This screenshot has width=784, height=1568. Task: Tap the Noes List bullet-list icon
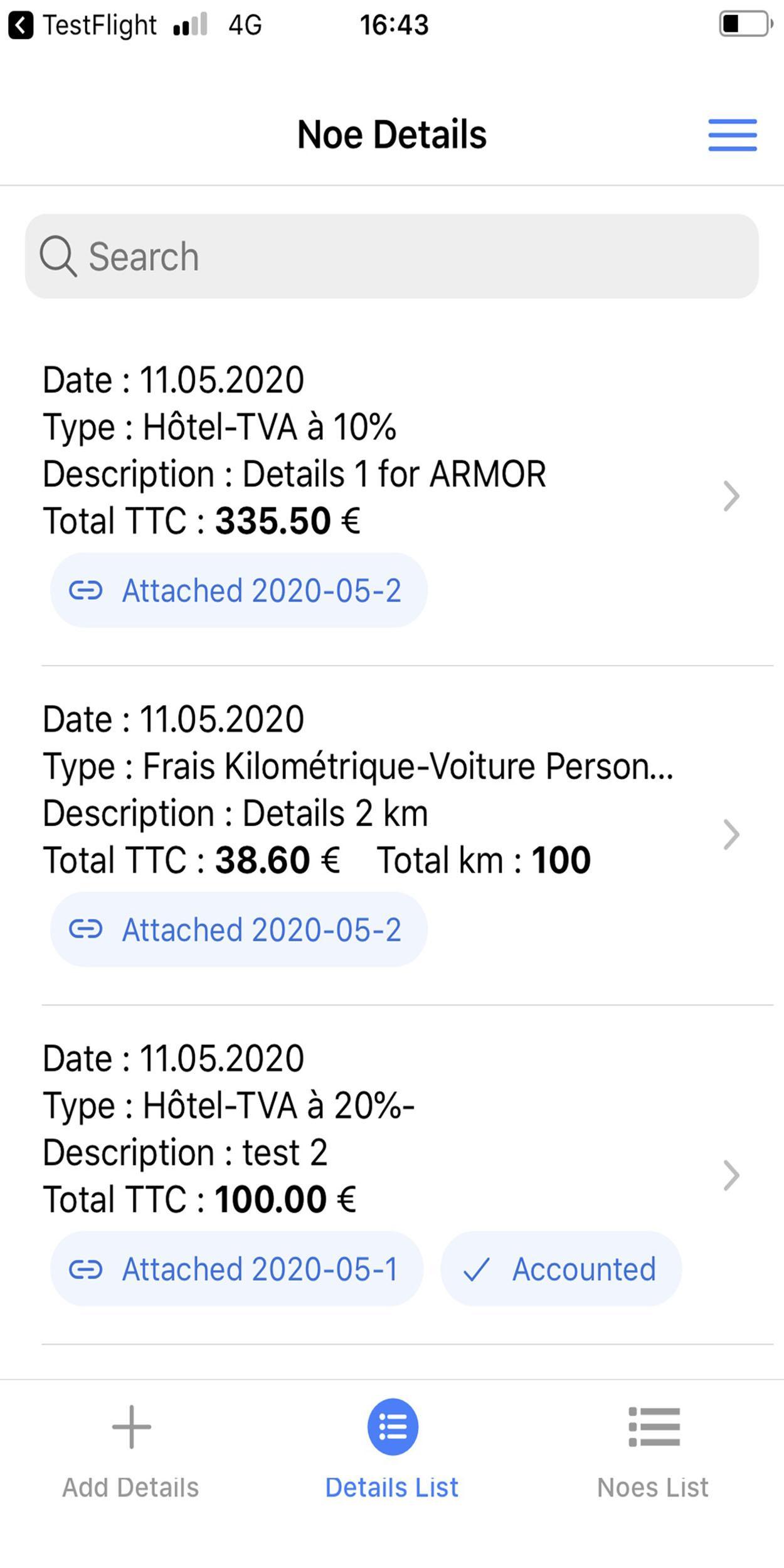654,1427
